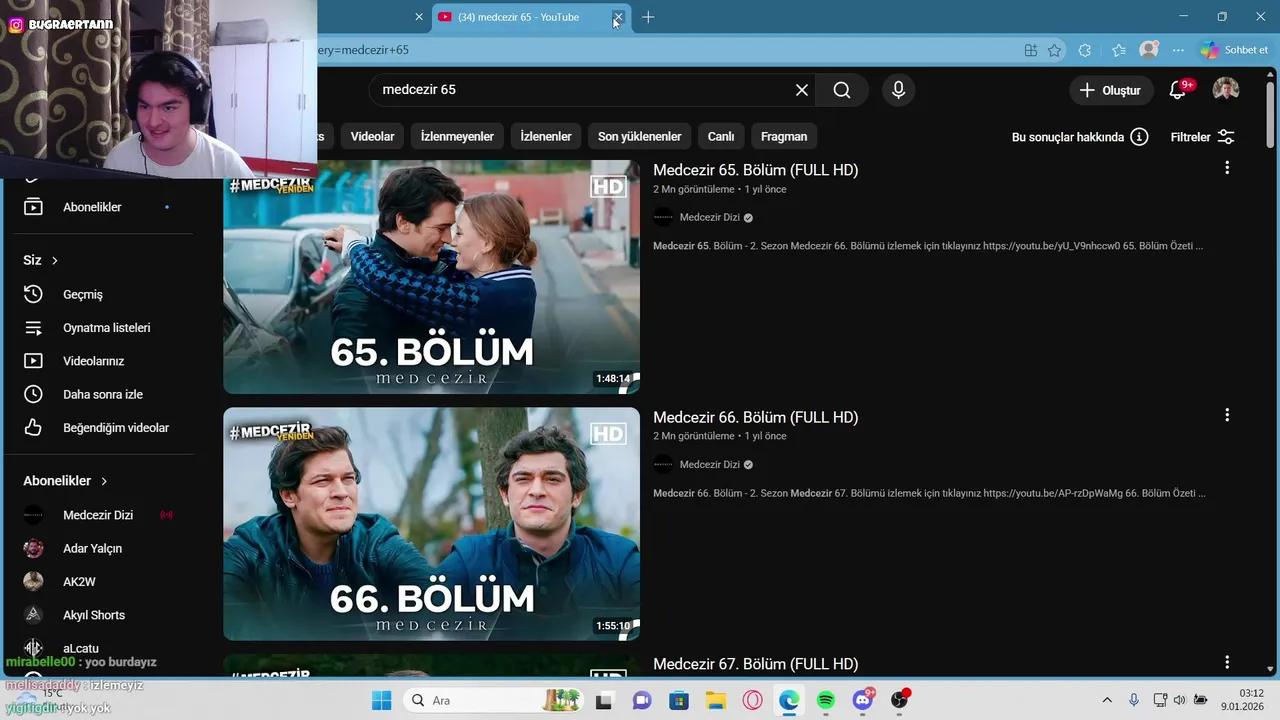Close the medcezir 65 YouTube tab
The width and height of the screenshot is (1280, 720).
pyautogui.click(x=618, y=17)
